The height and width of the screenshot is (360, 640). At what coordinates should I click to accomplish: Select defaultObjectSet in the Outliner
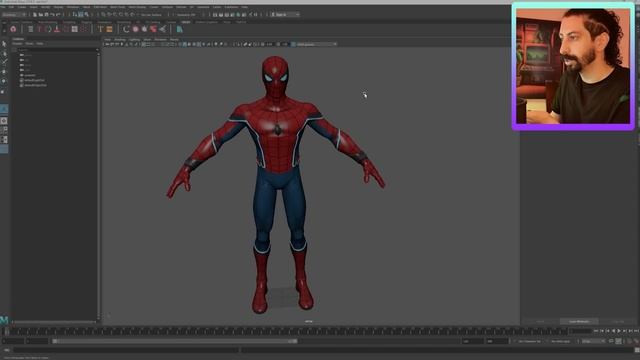(x=36, y=85)
